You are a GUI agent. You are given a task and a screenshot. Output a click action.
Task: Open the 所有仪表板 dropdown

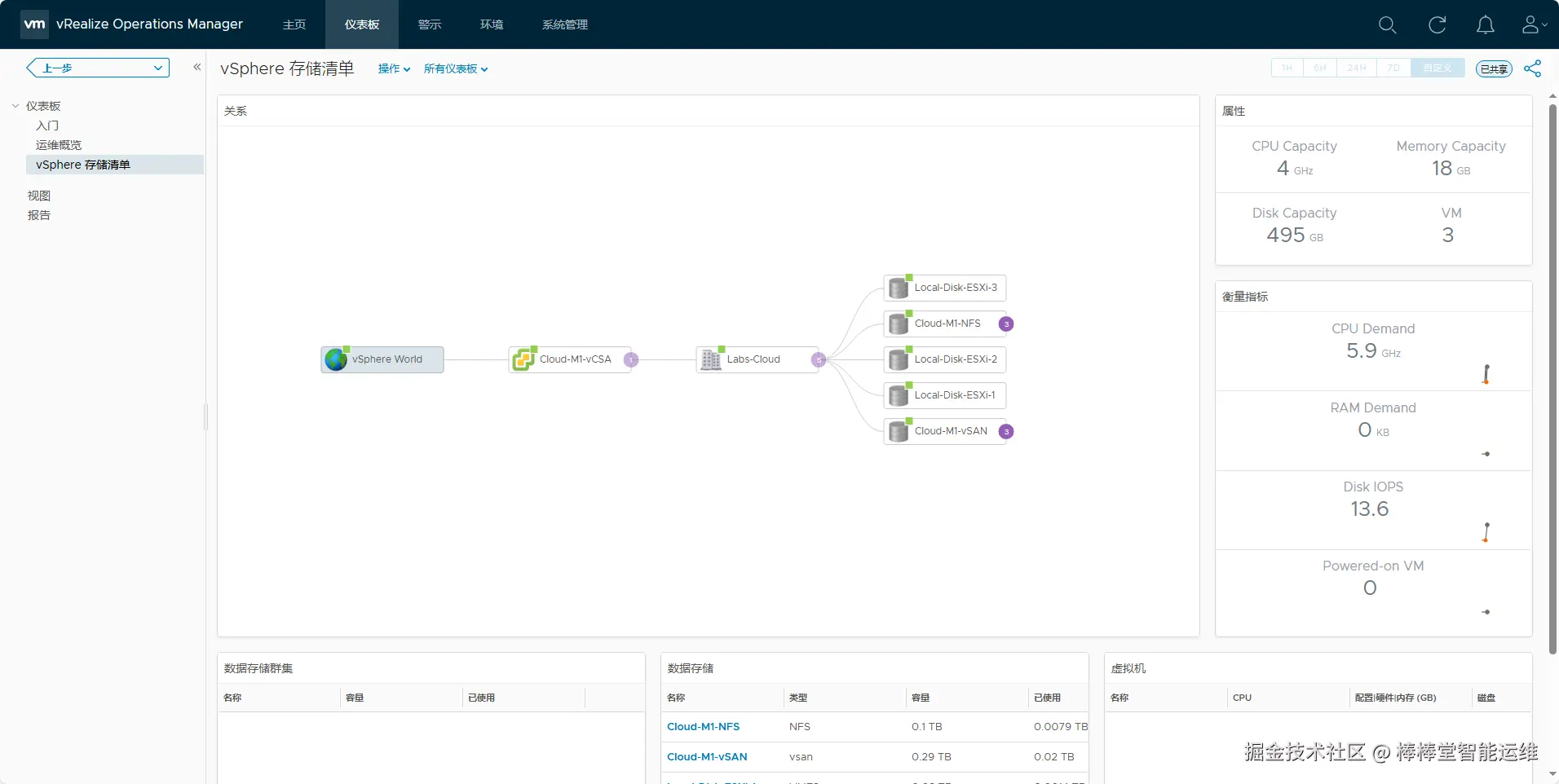[456, 69]
